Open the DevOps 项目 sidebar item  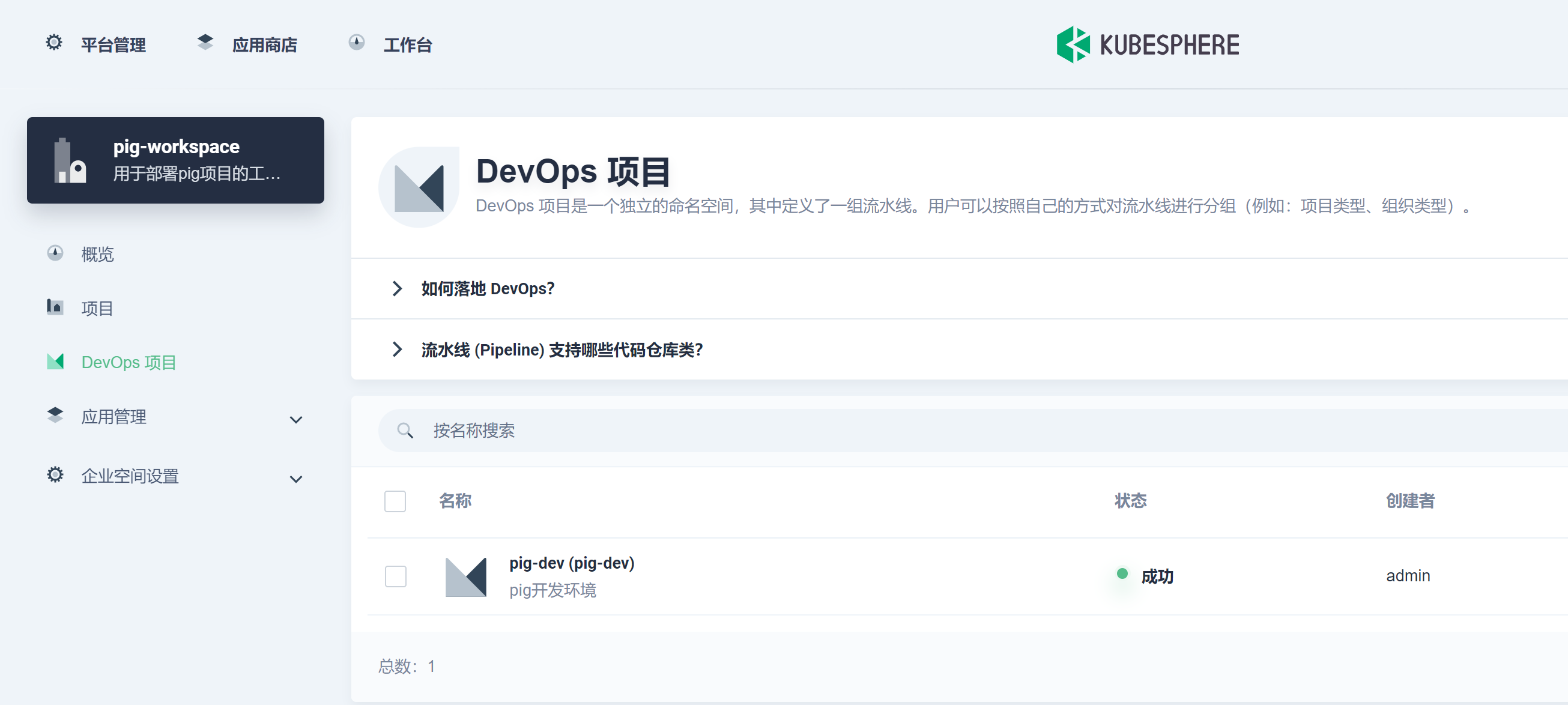pyautogui.click(x=129, y=362)
